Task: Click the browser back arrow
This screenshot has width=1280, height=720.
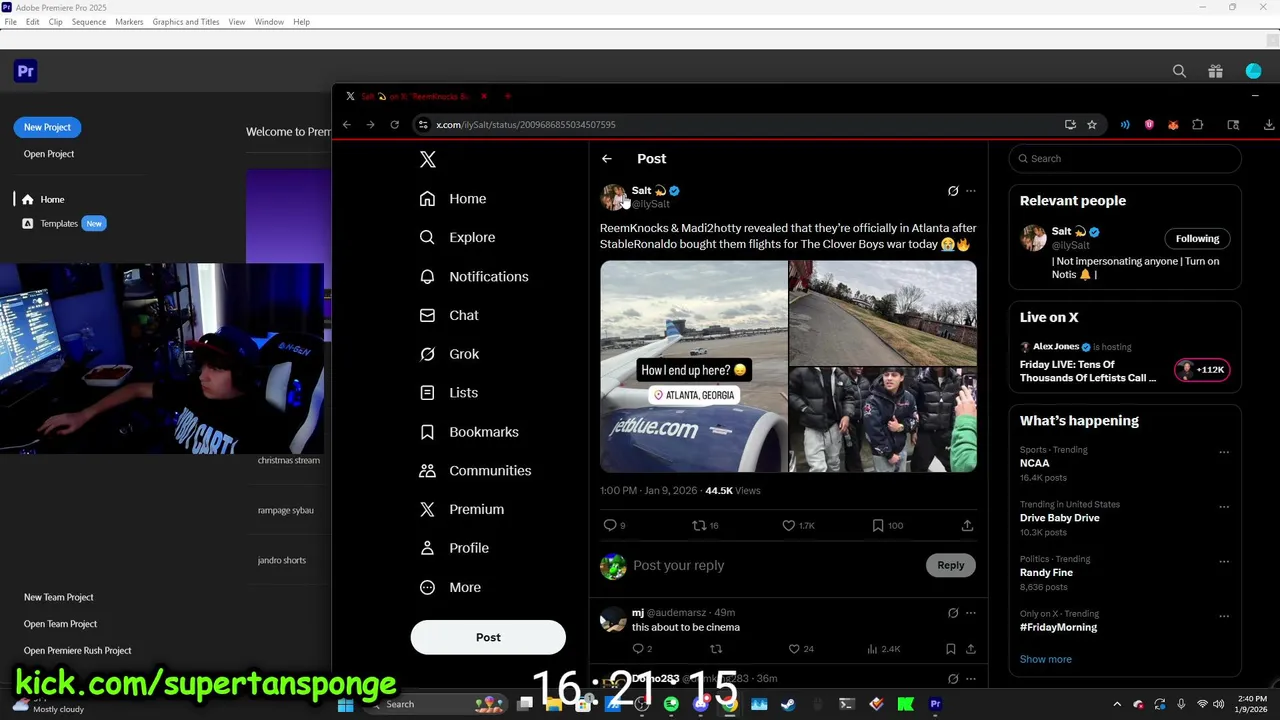Action: pyautogui.click(x=346, y=125)
